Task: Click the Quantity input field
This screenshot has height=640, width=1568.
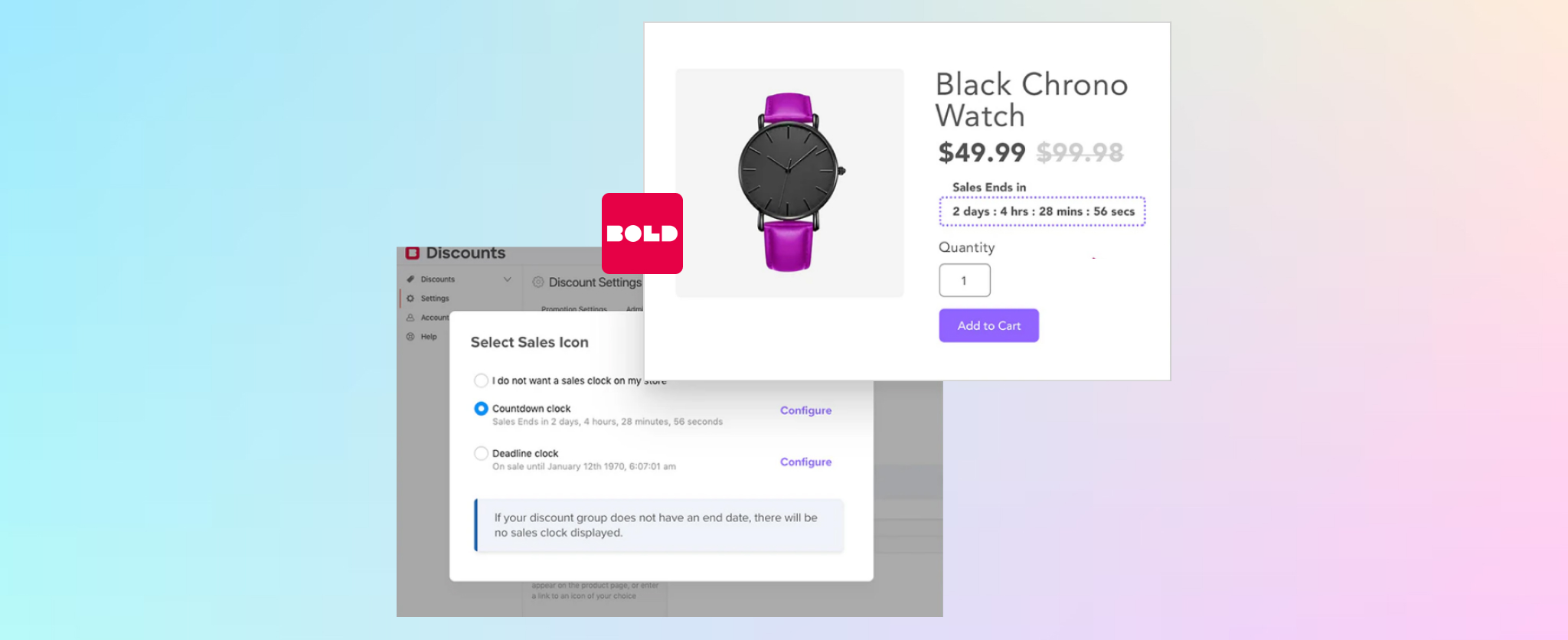Action: click(x=964, y=280)
